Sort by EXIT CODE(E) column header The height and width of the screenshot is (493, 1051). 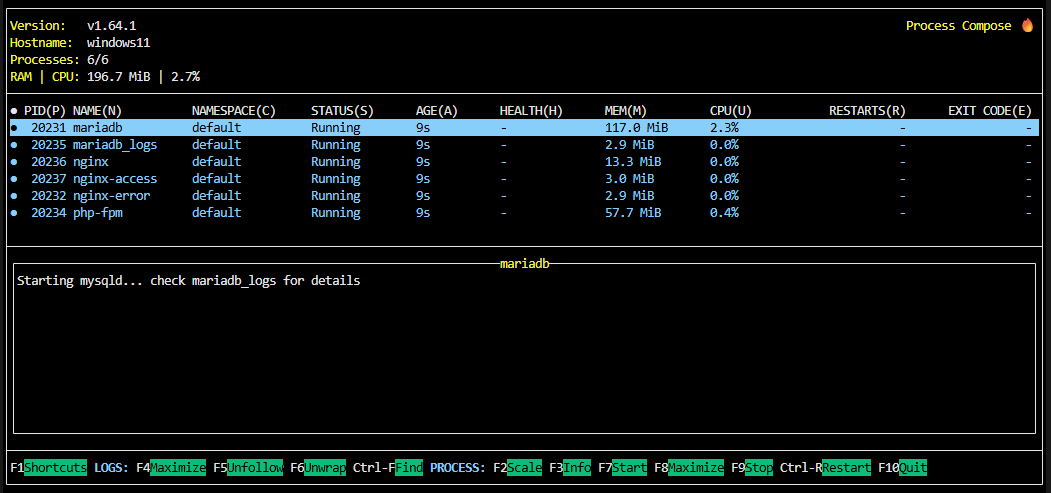click(x=990, y=111)
